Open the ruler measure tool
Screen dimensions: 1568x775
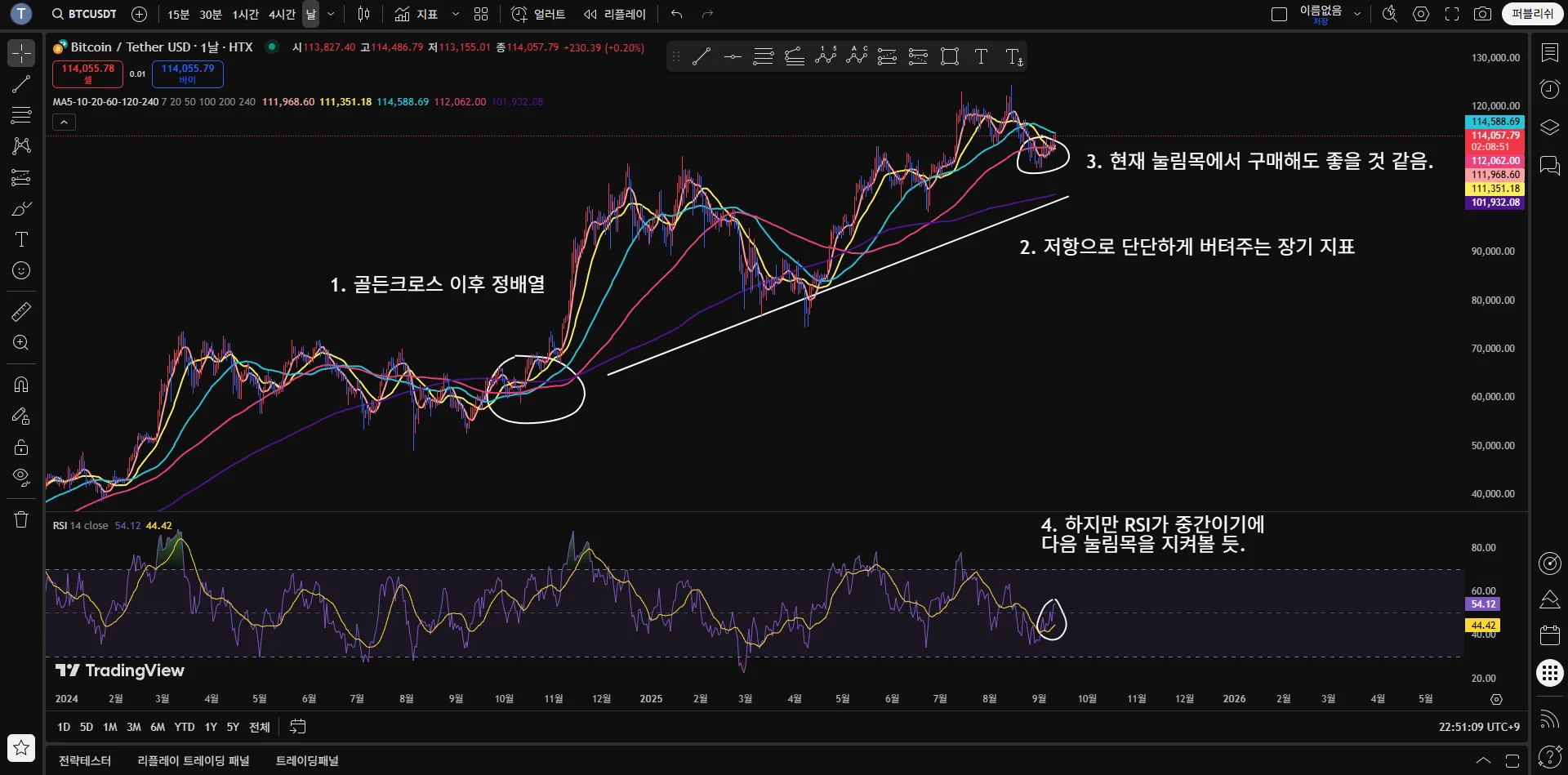tap(21, 312)
